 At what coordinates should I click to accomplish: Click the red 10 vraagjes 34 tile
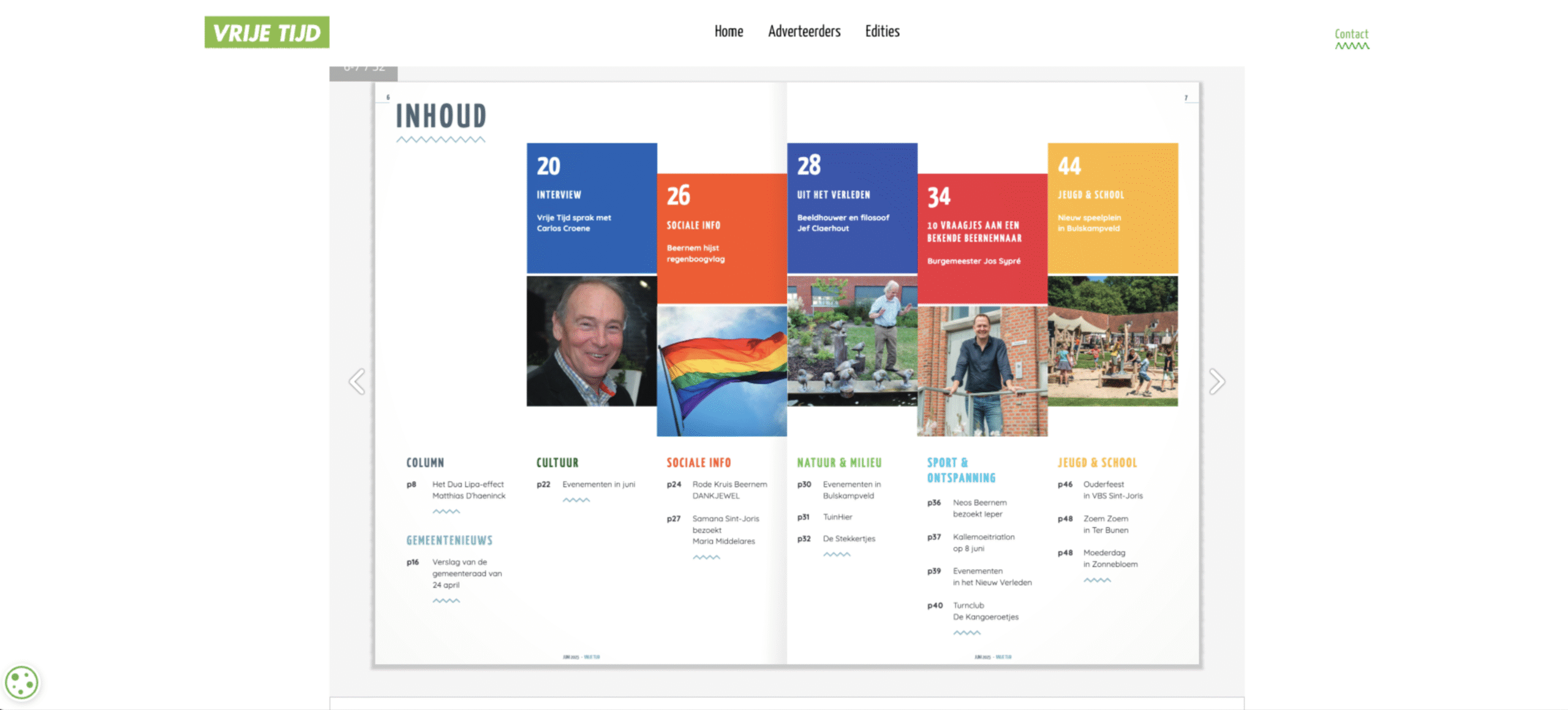982,239
